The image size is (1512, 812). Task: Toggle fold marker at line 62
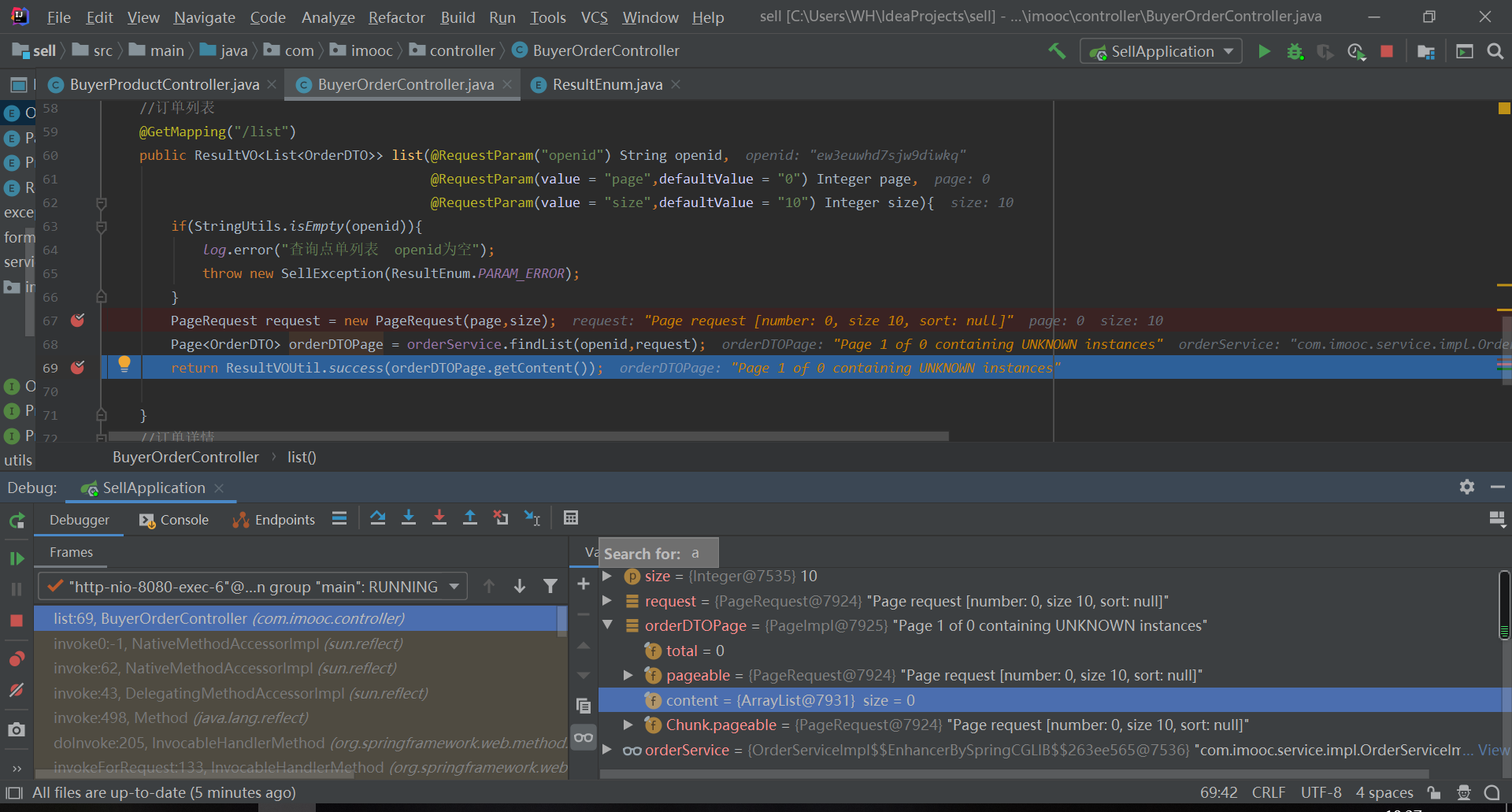click(102, 203)
